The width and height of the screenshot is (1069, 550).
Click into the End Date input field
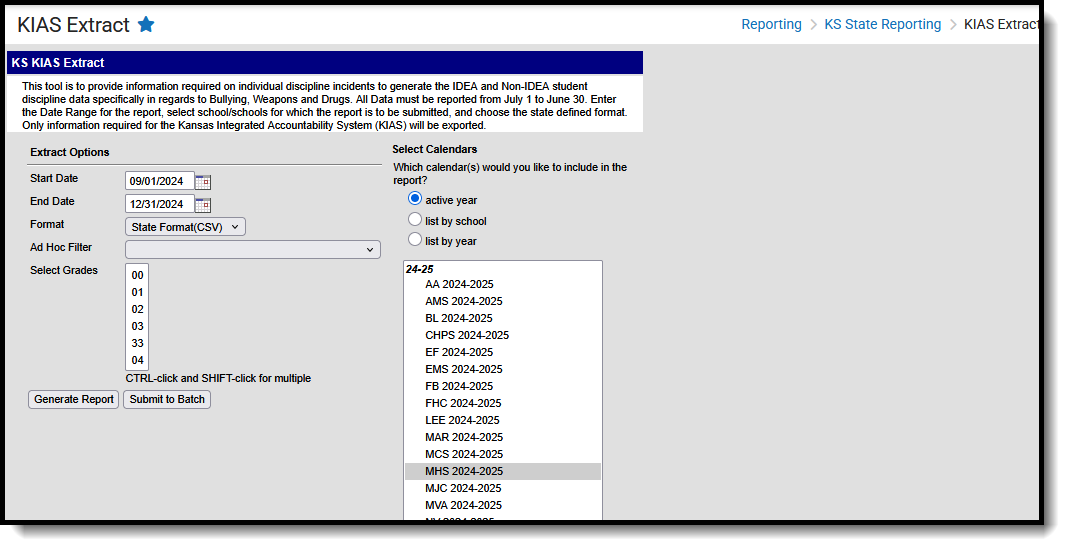point(160,204)
